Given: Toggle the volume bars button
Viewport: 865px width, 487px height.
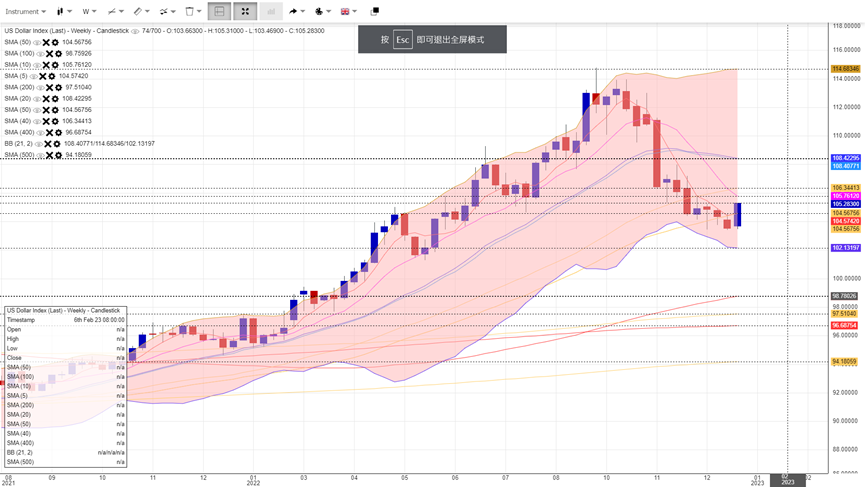Looking at the screenshot, I should point(271,11).
